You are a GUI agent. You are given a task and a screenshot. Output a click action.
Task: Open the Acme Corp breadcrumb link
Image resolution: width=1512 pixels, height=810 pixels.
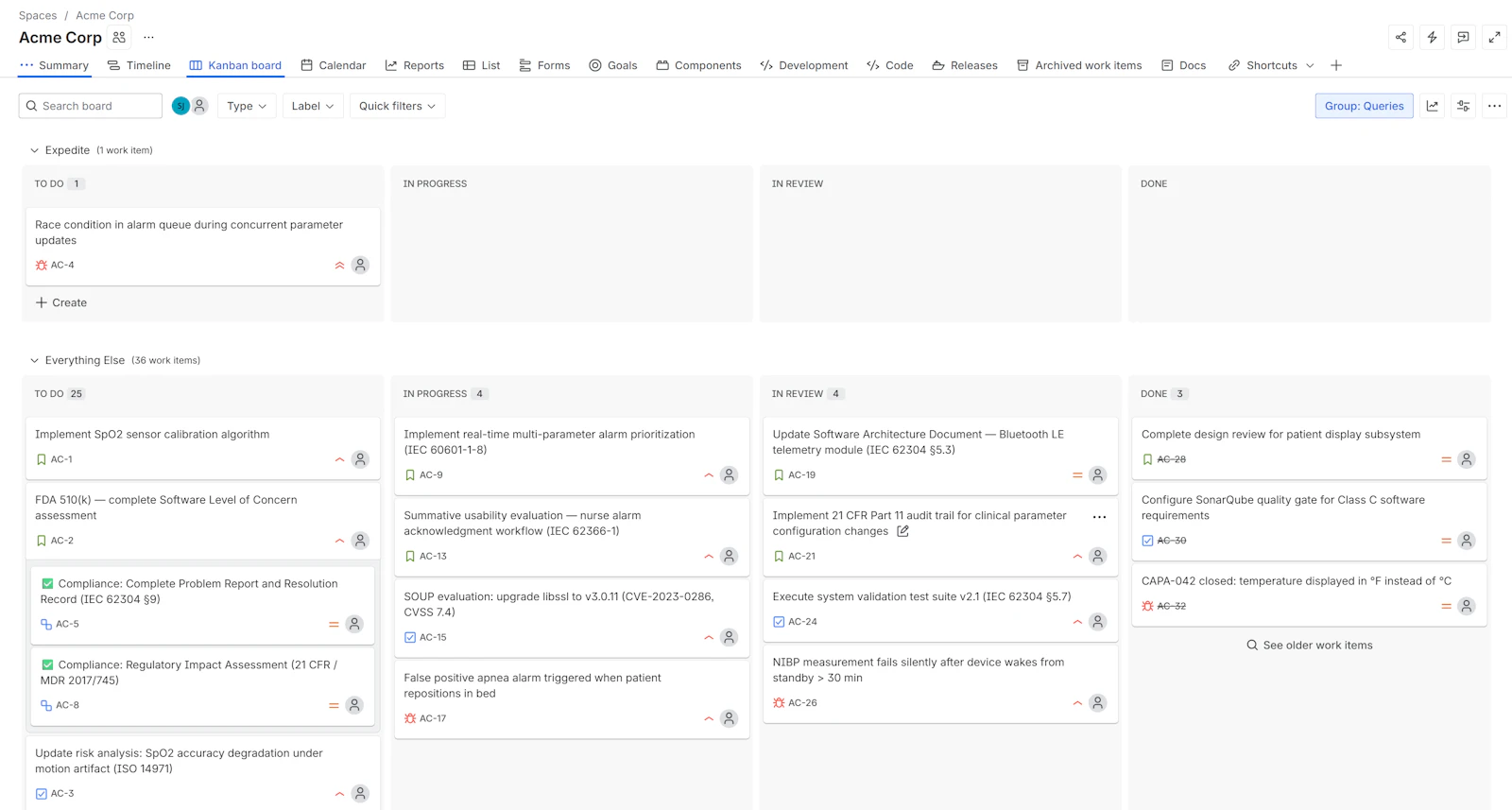coord(105,15)
